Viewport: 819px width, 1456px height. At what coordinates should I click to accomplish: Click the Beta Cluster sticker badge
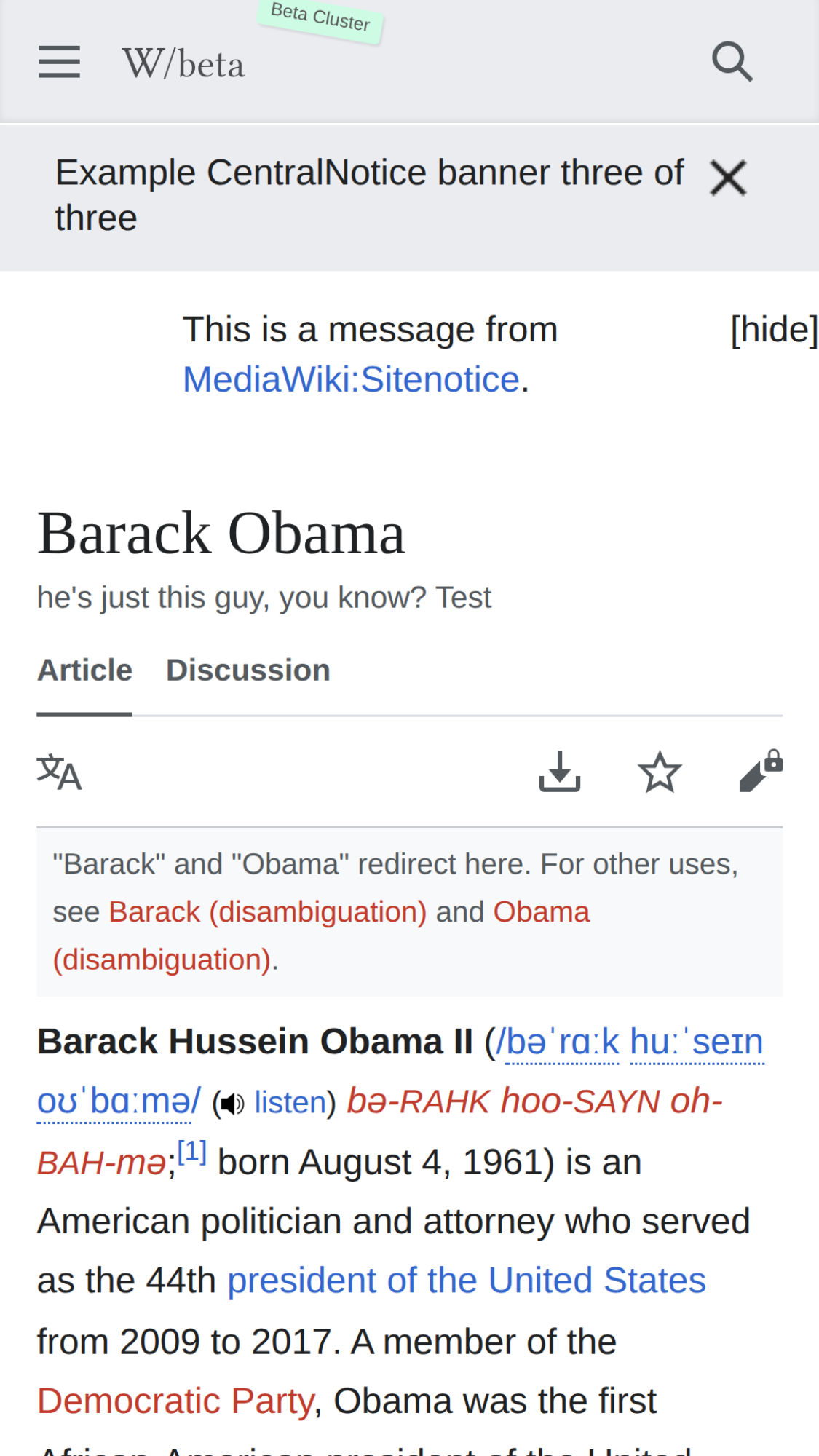point(319,22)
